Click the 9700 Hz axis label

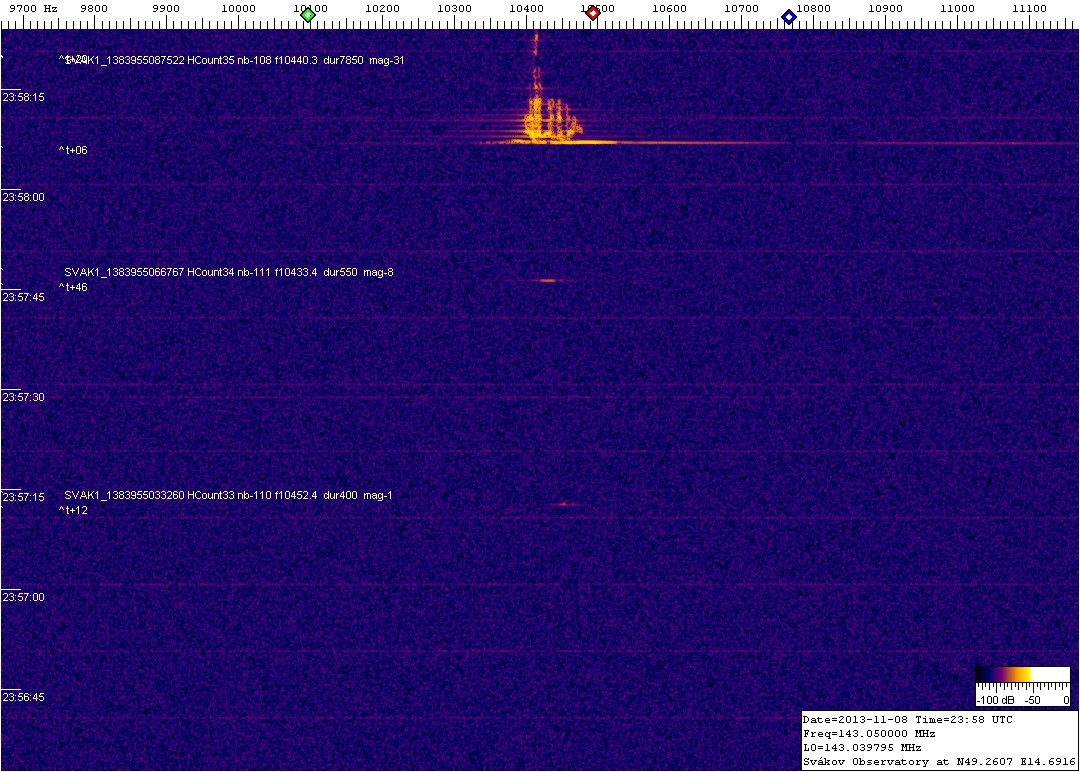(x=34, y=8)
